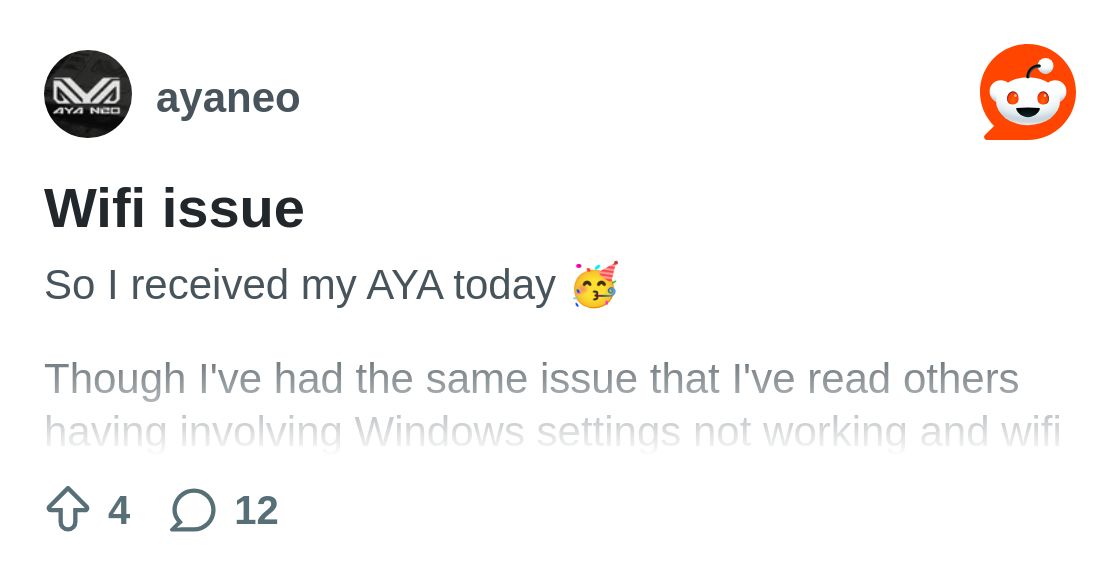The width and height of the screenshot is (1120, 584).
Task: Click "So I received my AYA today" text
Action: tap(300, 285)
